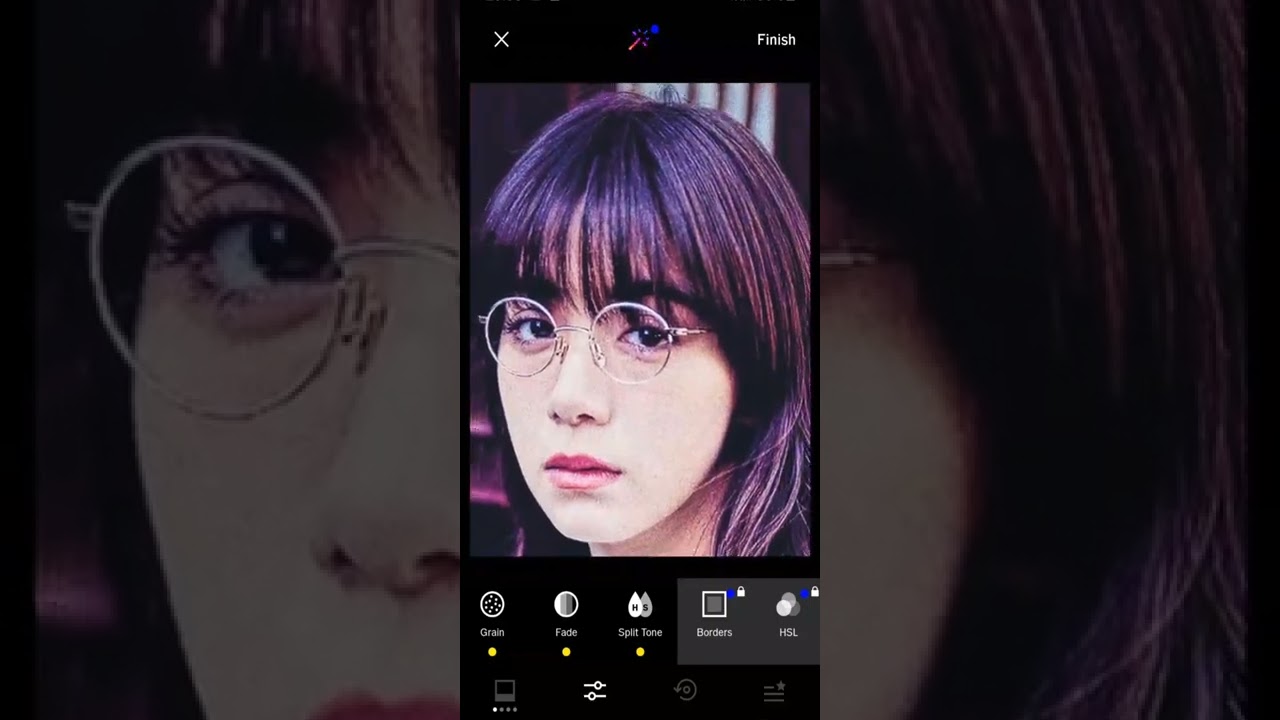The image size is (1280, 720).
Task: Tap the magic wand icon
Action: click(639, 40)
